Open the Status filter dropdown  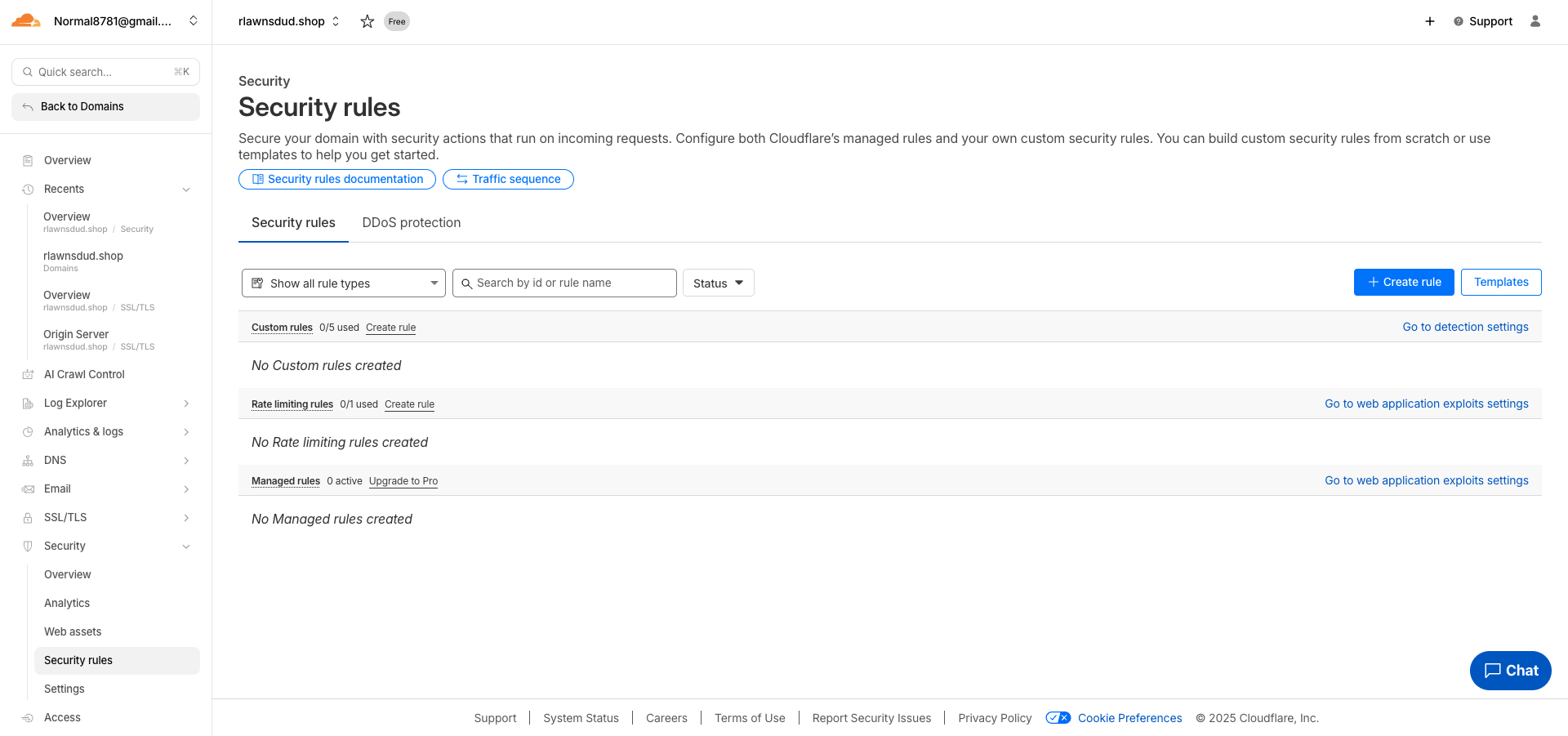point(719,283)
